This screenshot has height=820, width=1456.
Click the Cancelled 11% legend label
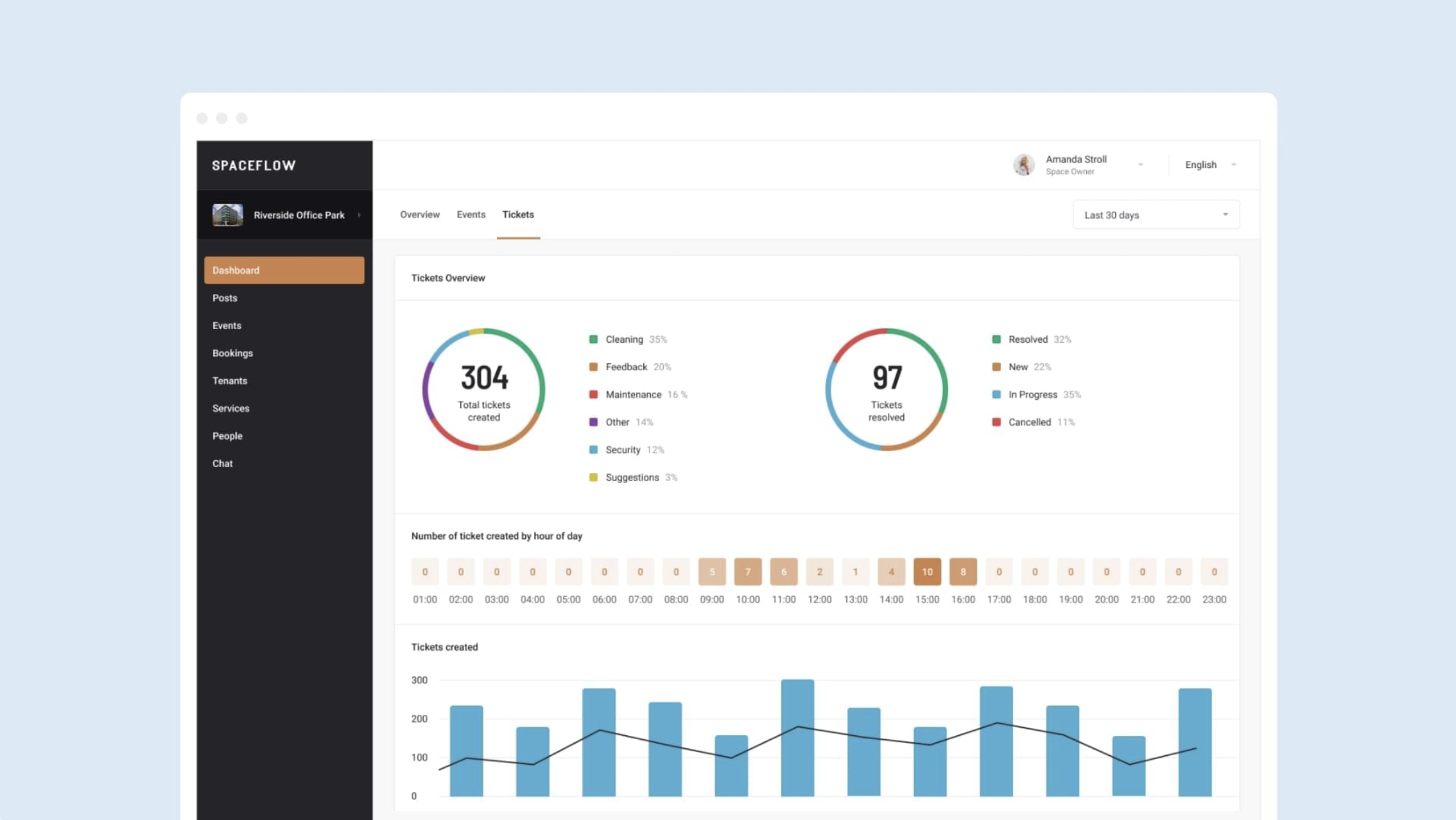click(x=1041, y=422)
